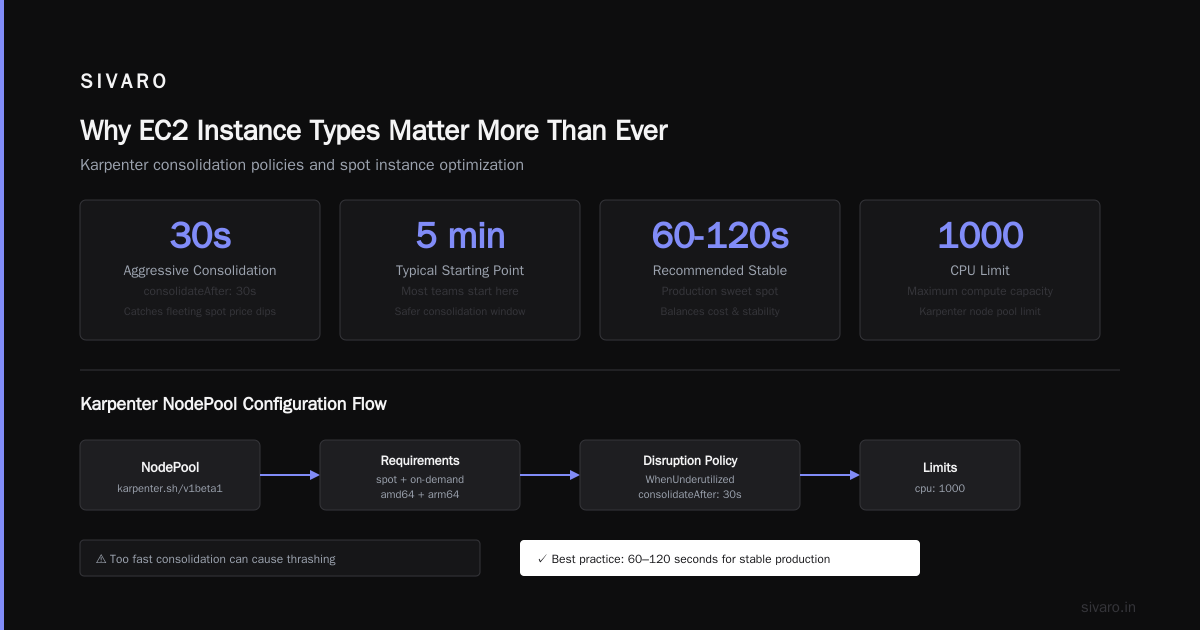The height and width of the screenshot is (630, 1200).
Task: Click 'Karpenter node pool limit' text
Action: point(980,311)
